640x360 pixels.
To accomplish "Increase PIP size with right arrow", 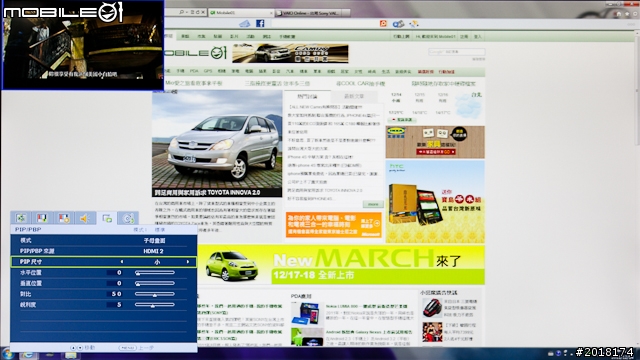I will pos(188,262).
